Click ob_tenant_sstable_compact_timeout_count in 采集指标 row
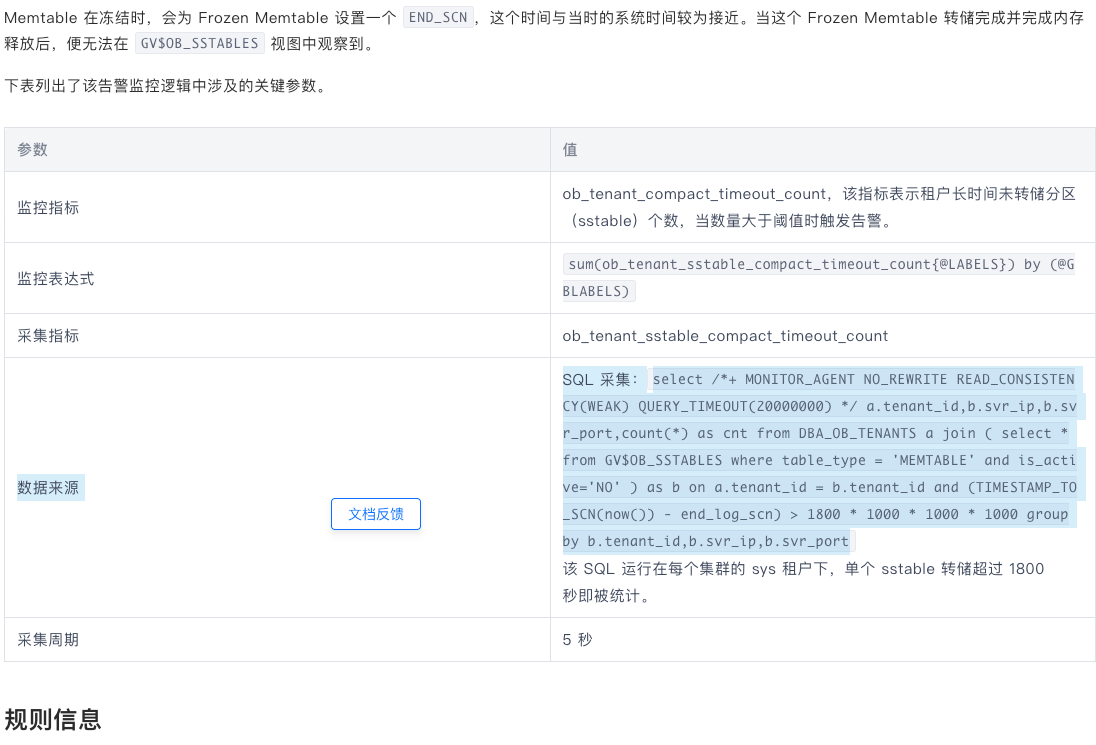Image resolution: width=1096 pixels, height=745 pixels. point(725,335)
